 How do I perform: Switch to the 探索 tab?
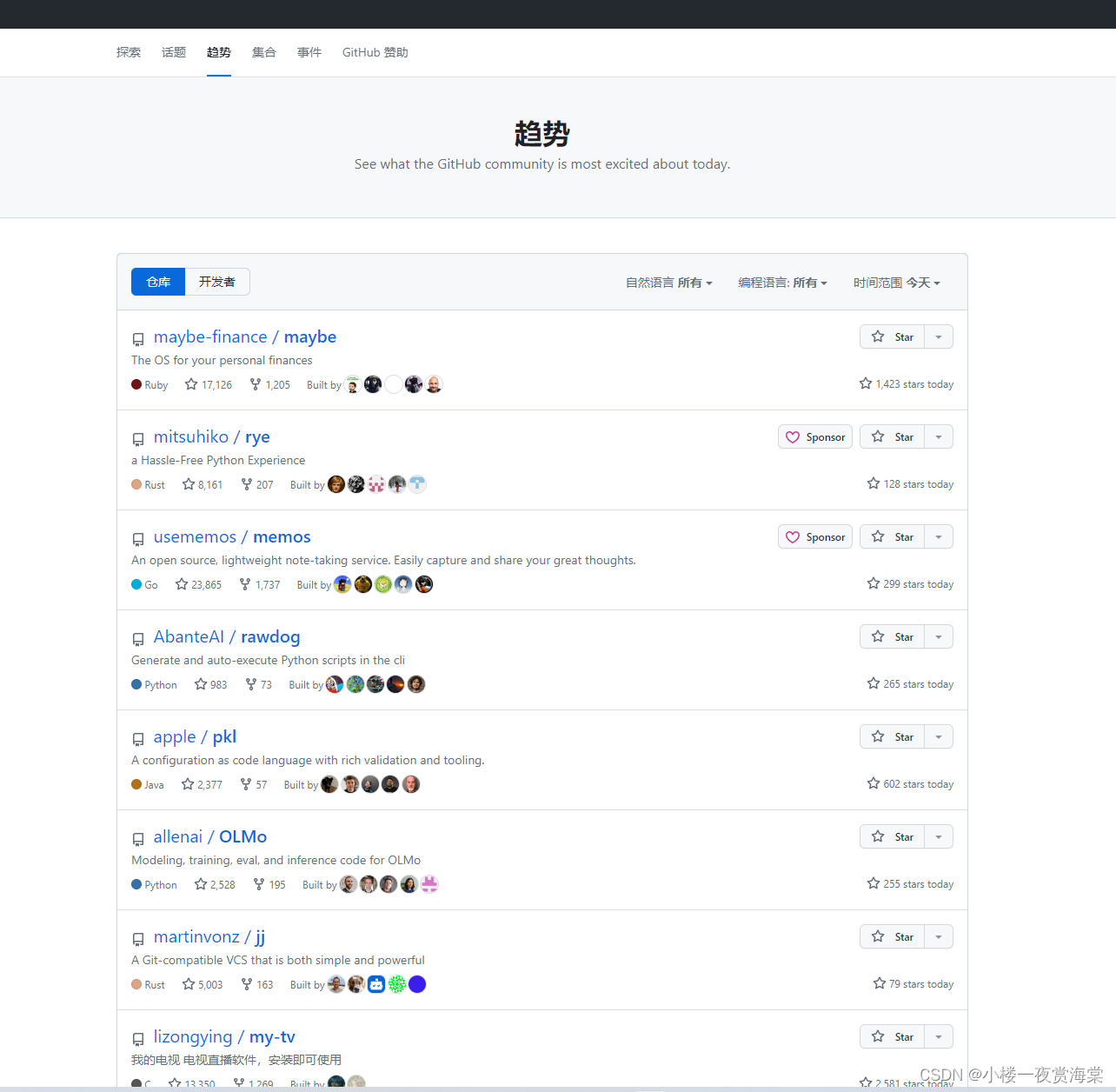[x=128, y=52]
